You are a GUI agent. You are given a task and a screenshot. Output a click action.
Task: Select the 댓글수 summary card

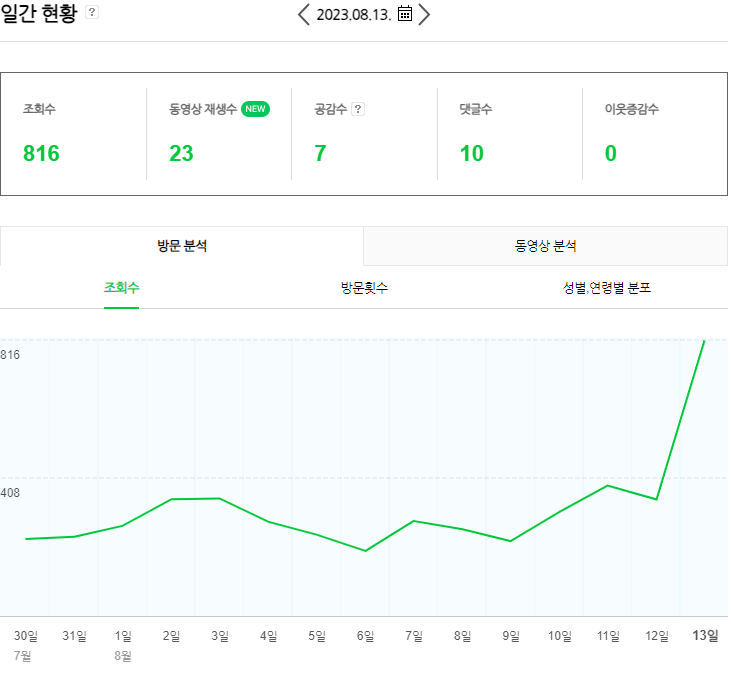(510, 134)
